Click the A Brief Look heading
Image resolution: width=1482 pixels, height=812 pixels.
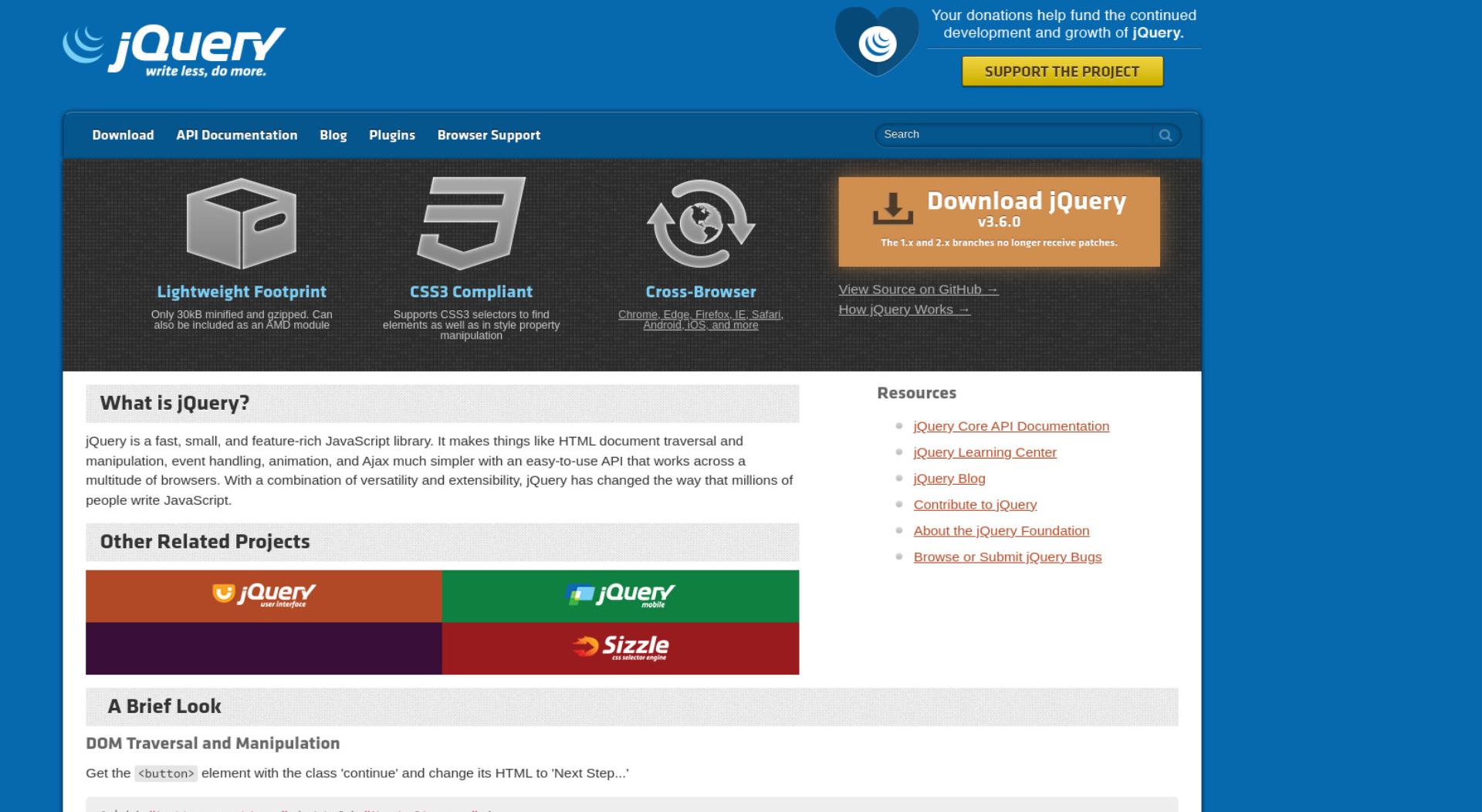[164, 706]
